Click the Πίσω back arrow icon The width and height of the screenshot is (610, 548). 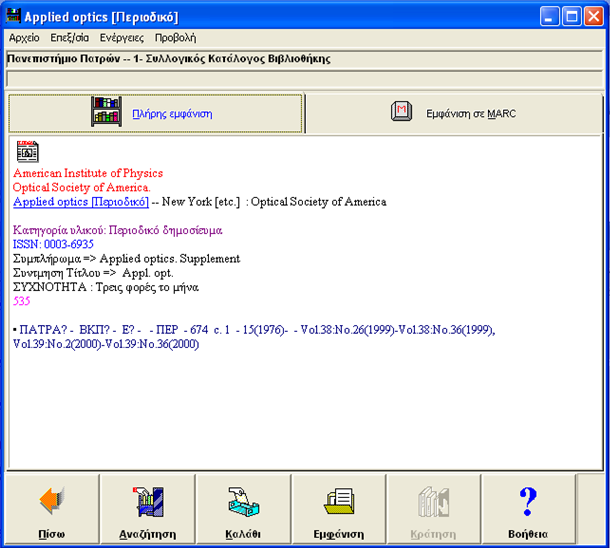point(52,501)
